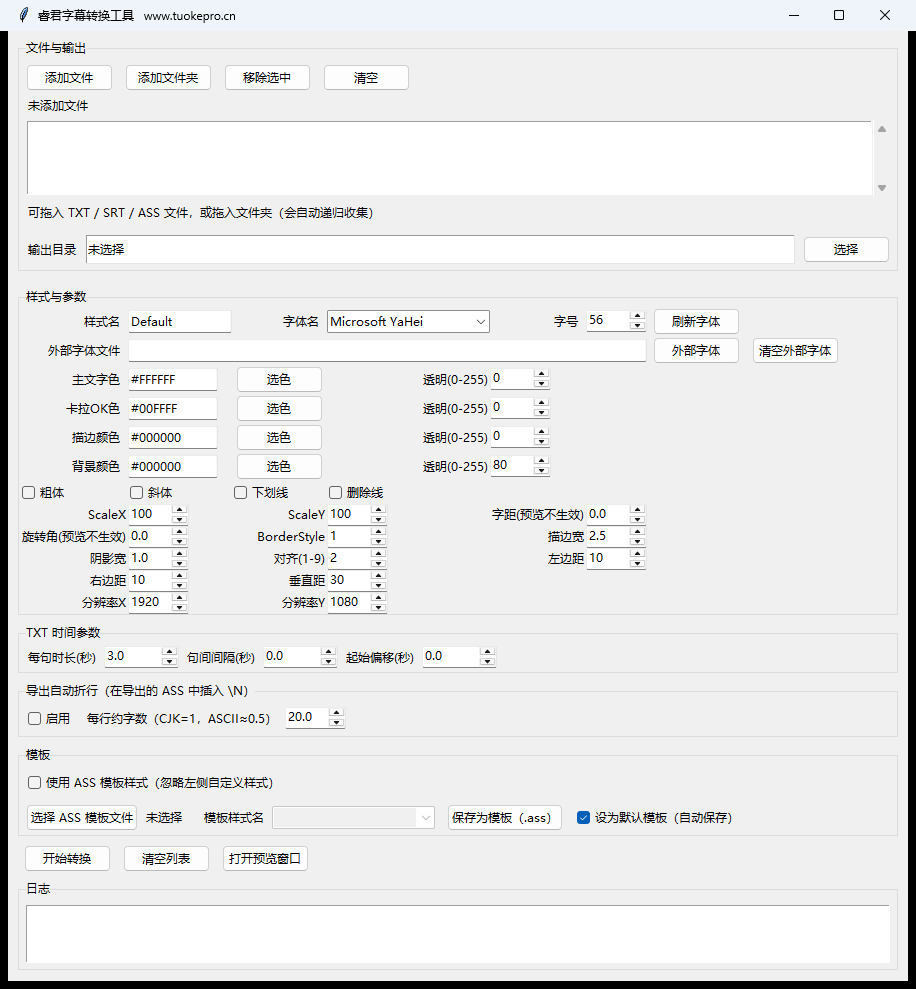Click the 样式名 Default text field
This screenshot has height=989, width=916.
[180, 322]
